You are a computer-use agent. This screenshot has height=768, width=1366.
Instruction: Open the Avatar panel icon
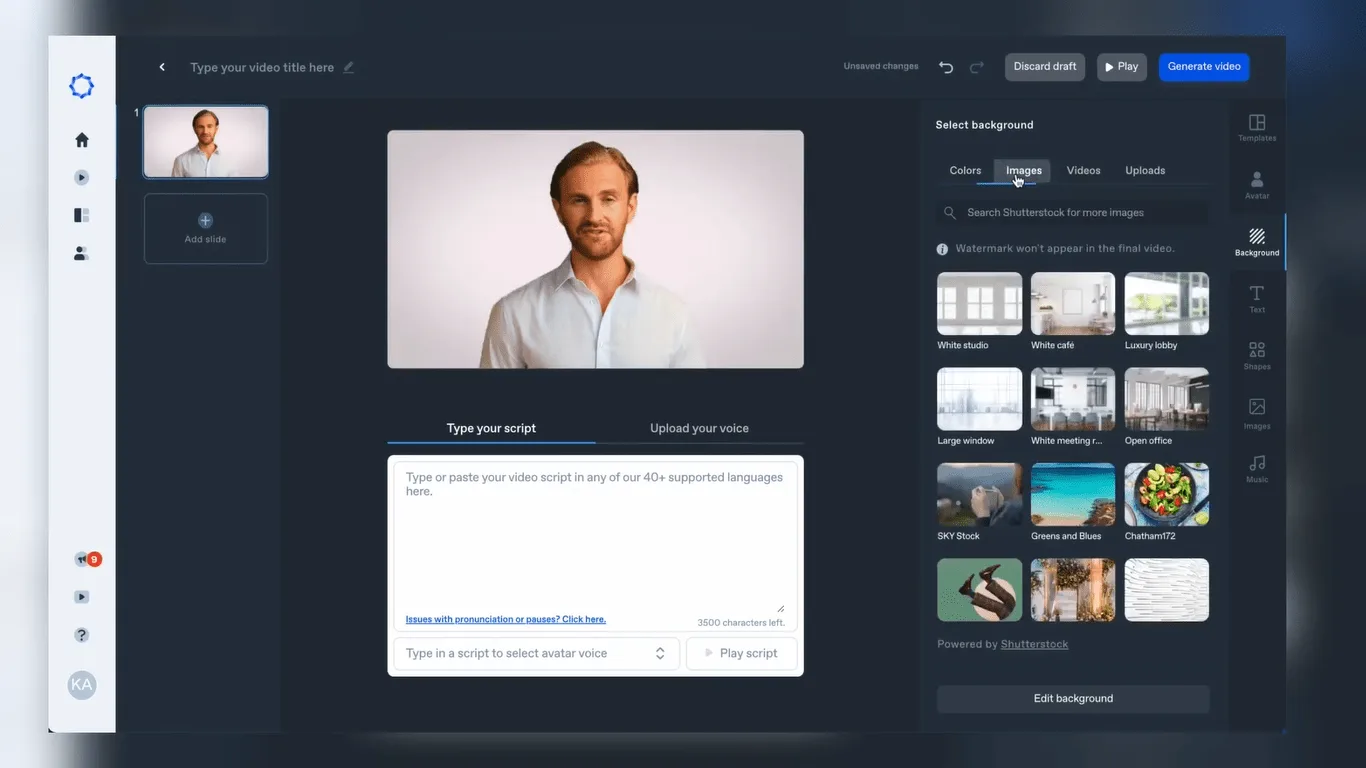tap(1257, 179)
